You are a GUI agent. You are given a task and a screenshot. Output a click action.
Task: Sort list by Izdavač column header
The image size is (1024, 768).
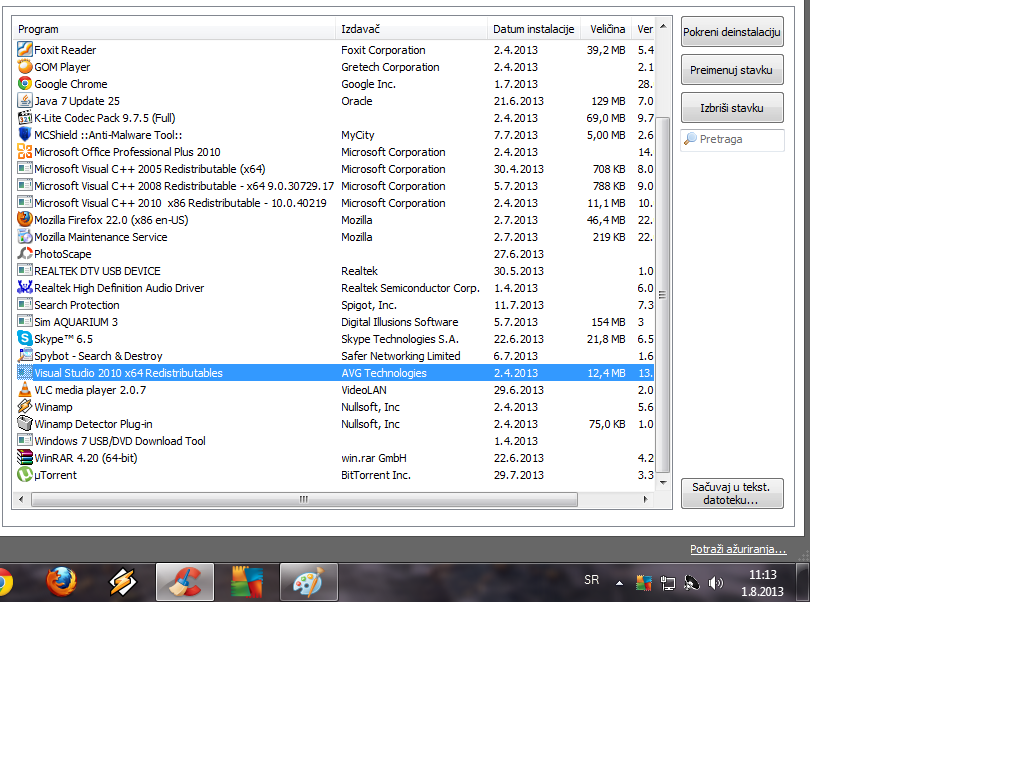pos(411,29)
